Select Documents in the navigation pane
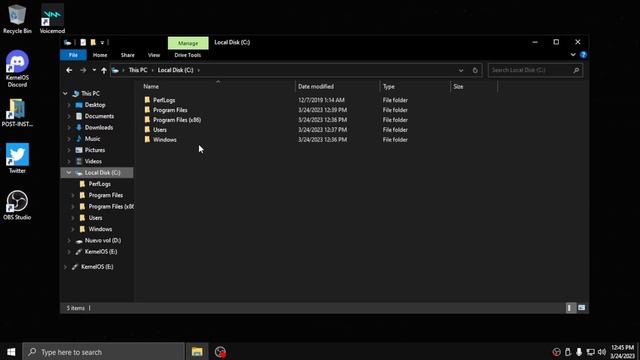640x360 pixels. click(99, 116)
